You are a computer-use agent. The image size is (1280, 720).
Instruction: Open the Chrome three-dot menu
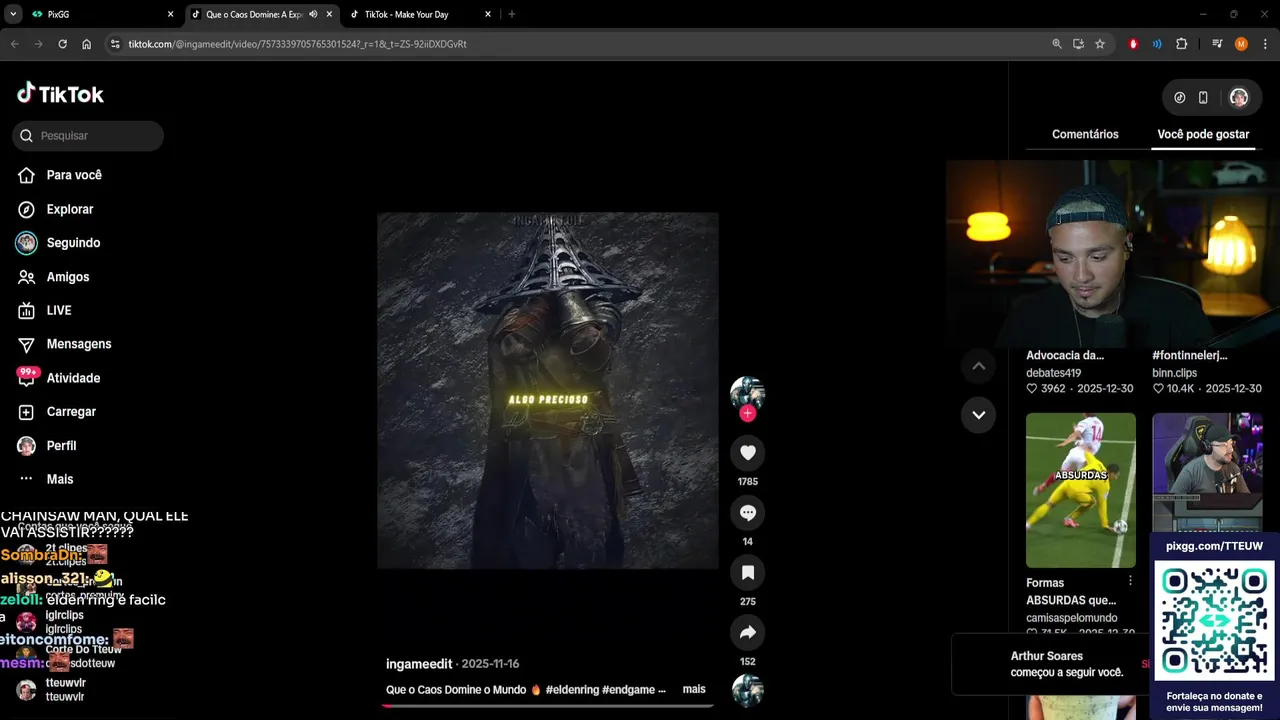[1265, 44]
